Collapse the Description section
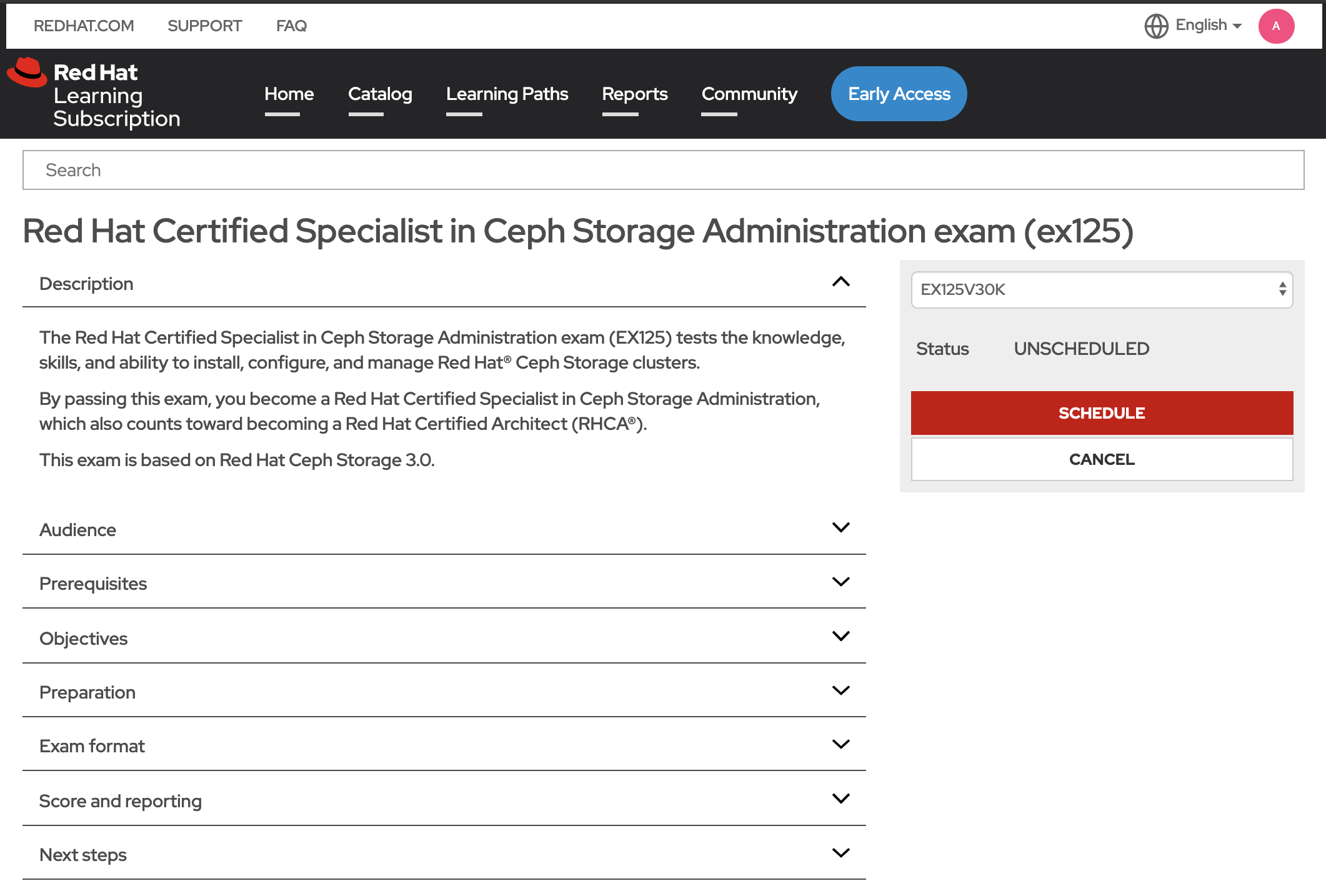The height and width of the screenshot is (896, 1326). (843, 283)
